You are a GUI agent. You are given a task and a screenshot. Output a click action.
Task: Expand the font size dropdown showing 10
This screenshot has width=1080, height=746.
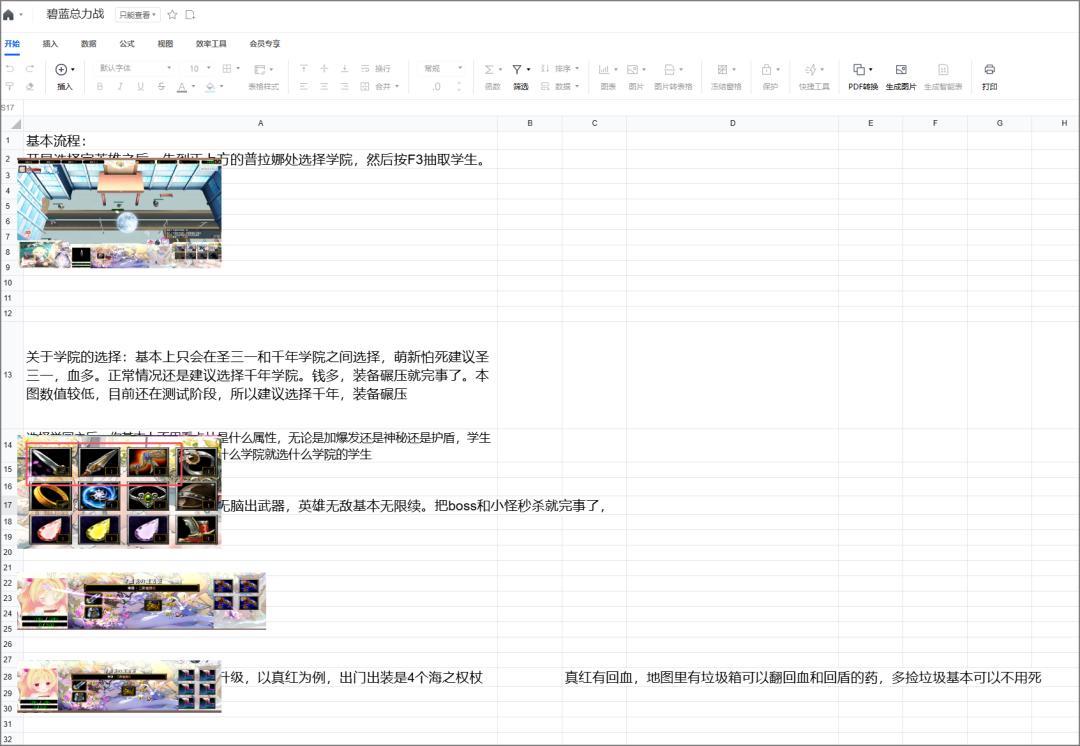point(200,68)
